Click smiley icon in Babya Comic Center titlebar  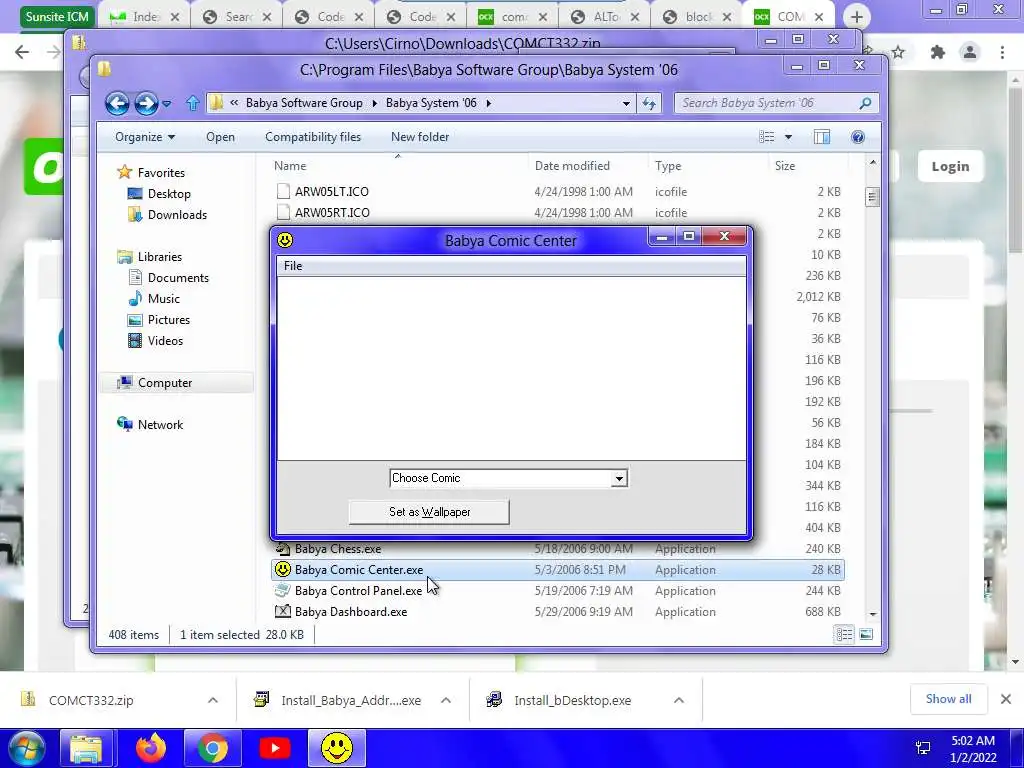click(x=285, y=240)
